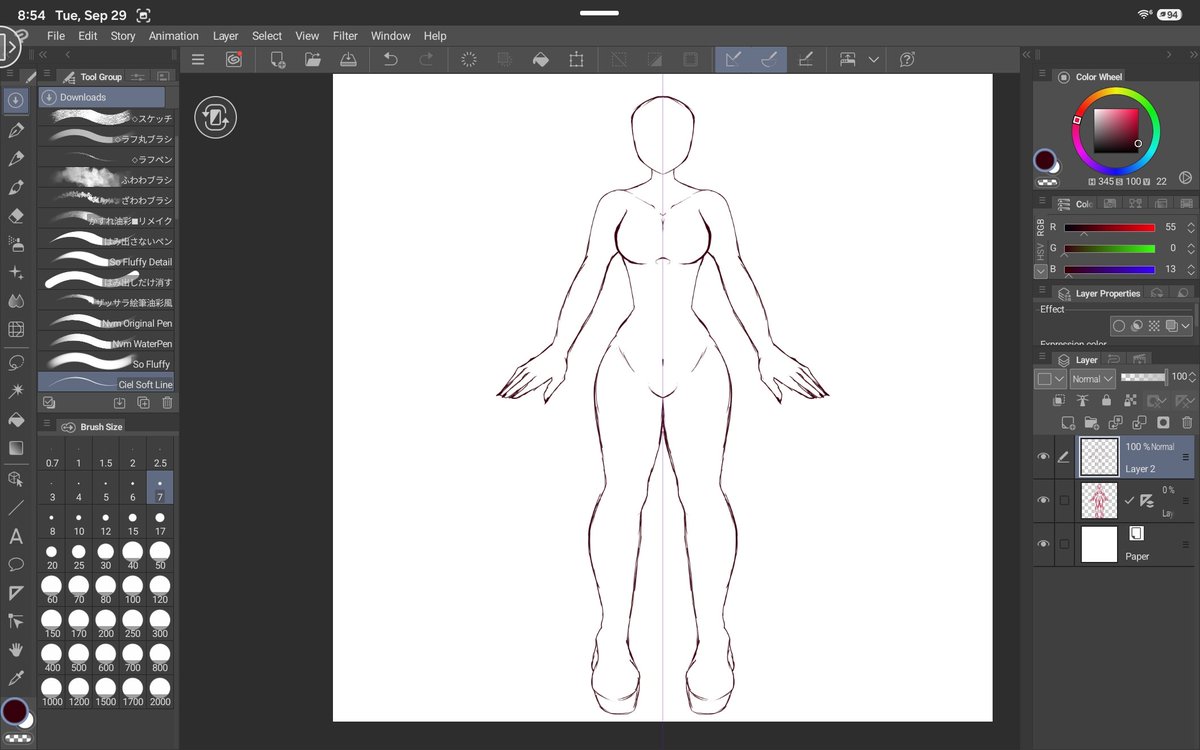Toggle Clip to layer below icon
Image resolution: width=1200 pixels, height=750 pixels.
pos(1060,400)
